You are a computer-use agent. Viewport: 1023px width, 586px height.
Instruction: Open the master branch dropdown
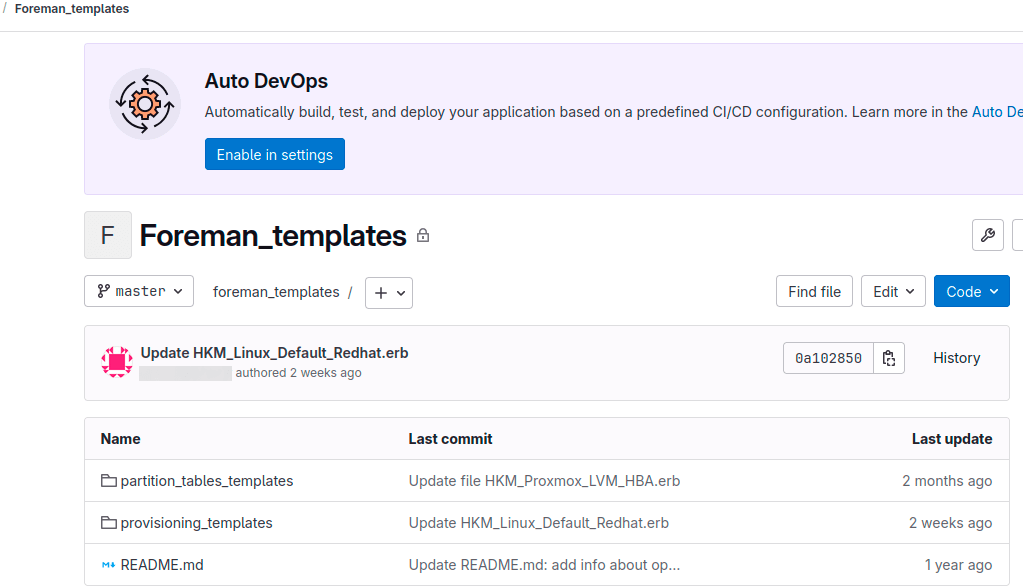click(x=139, y=291)
